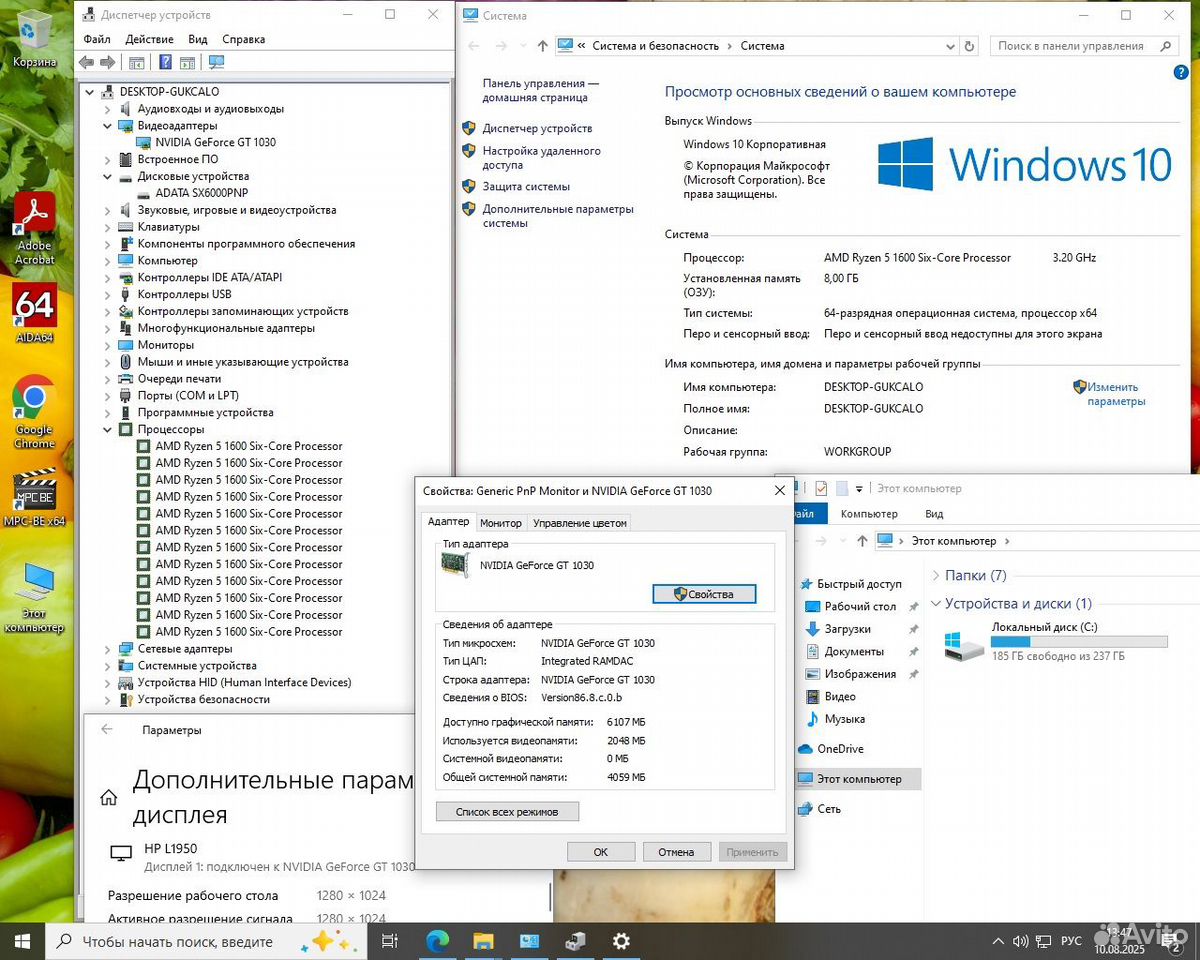Click the Forward arrow in Device Manager toolbar
This screenshot has width=1200, height=960.
(x=106, y=62)
